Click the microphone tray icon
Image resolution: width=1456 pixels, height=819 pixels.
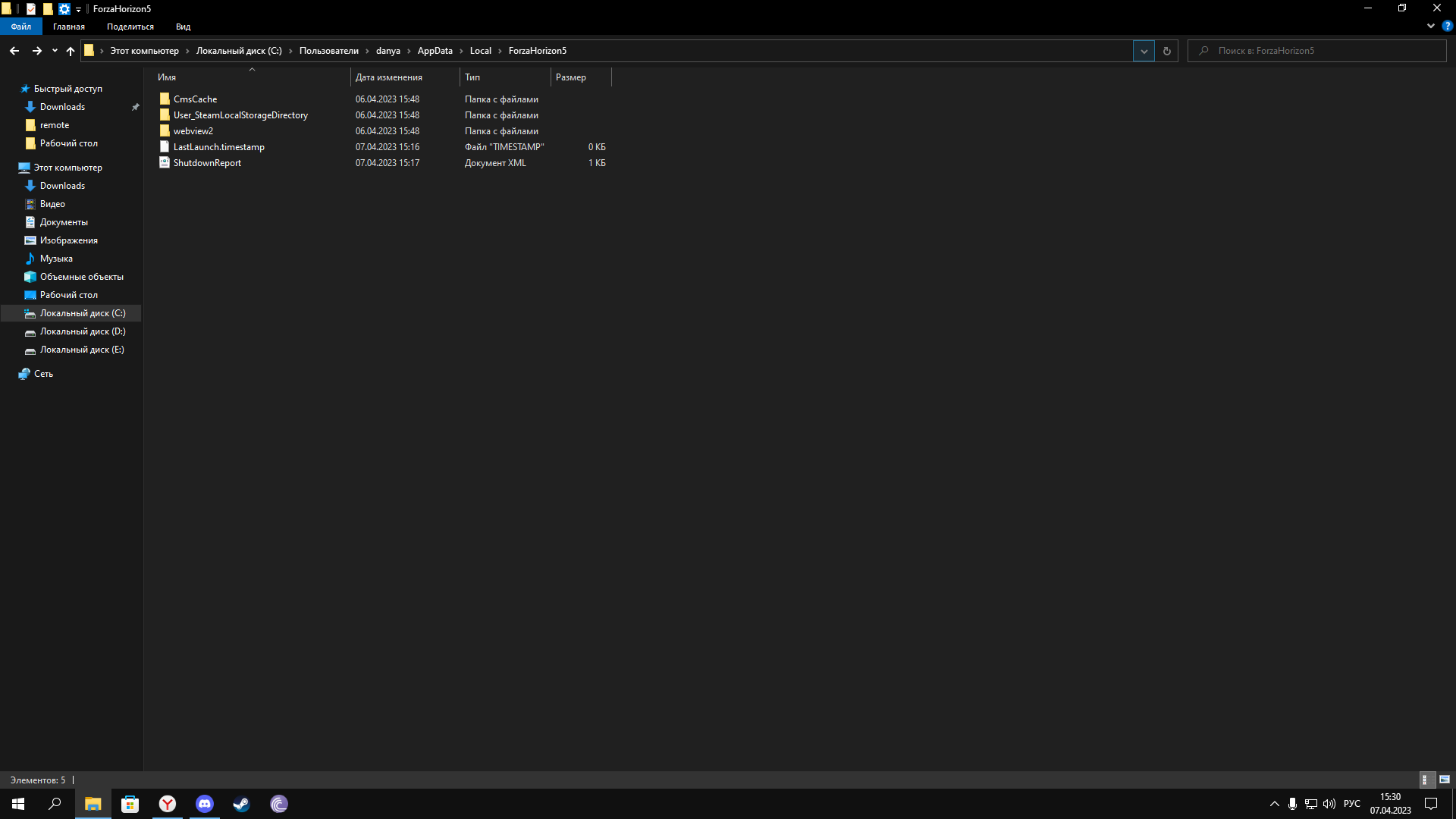[x=1292, y=804]
